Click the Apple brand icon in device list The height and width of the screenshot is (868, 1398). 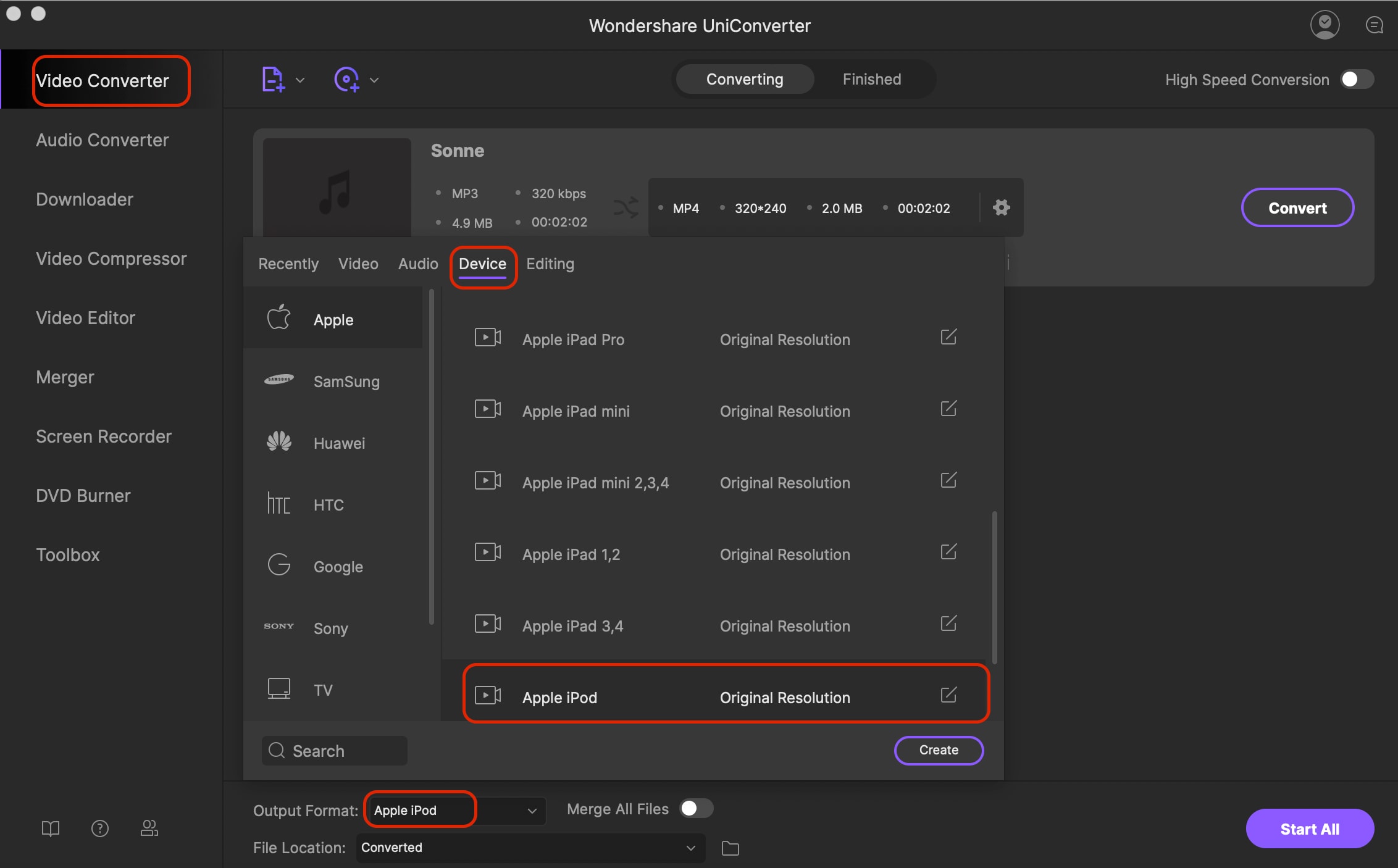point(277,318)
